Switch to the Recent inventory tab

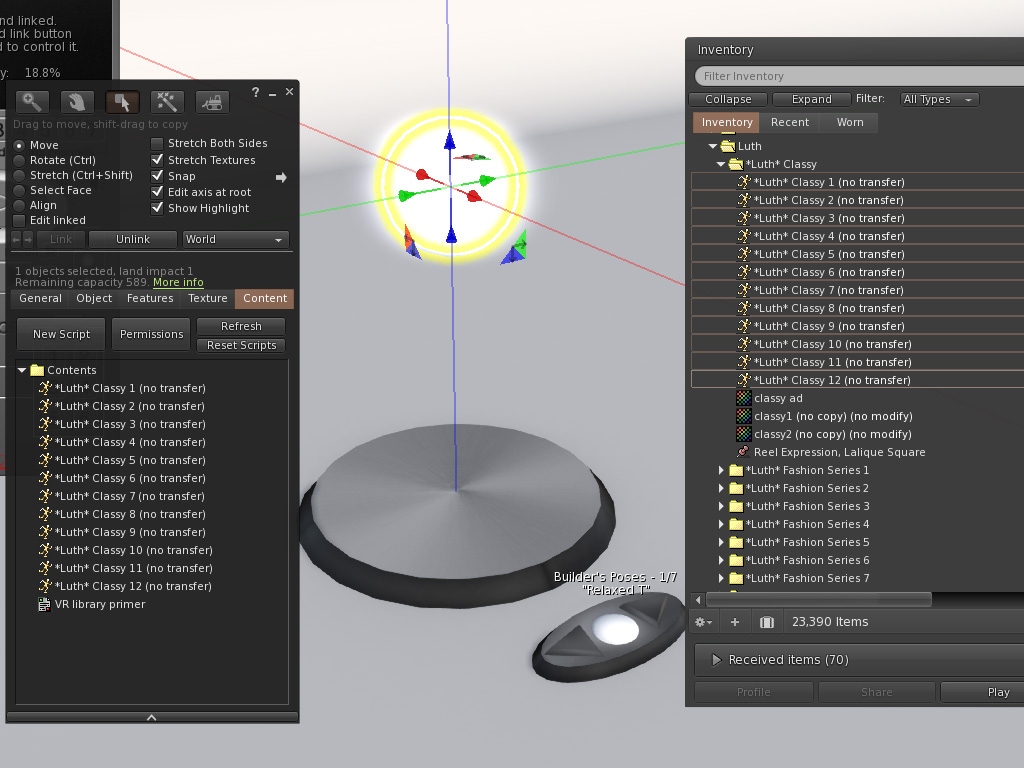[790, 122]
